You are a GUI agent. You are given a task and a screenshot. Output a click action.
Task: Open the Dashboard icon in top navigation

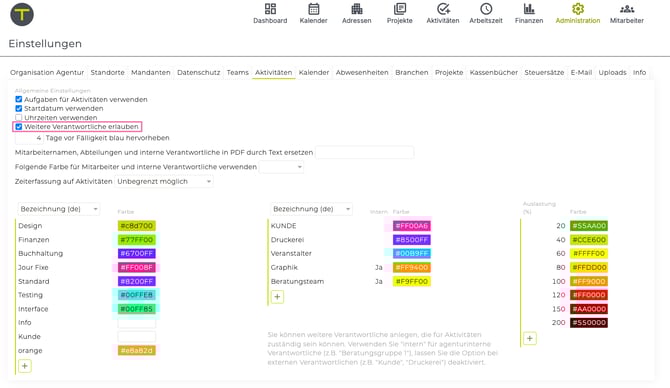pos(270,9)
